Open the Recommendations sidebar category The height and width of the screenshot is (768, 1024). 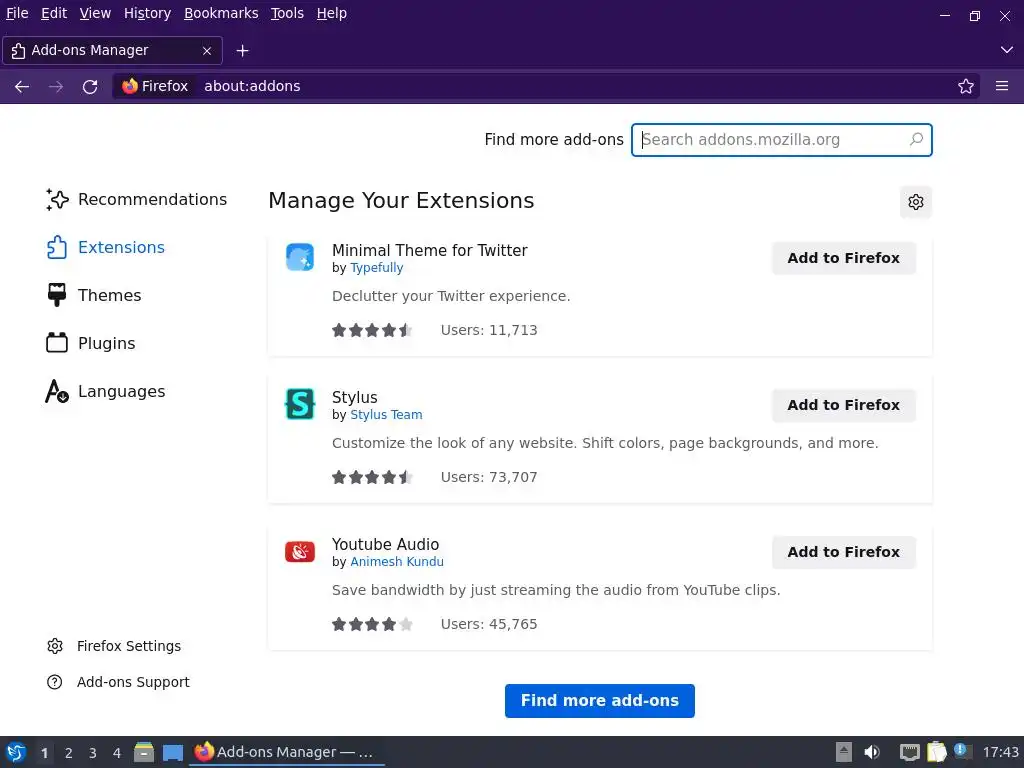136,199
